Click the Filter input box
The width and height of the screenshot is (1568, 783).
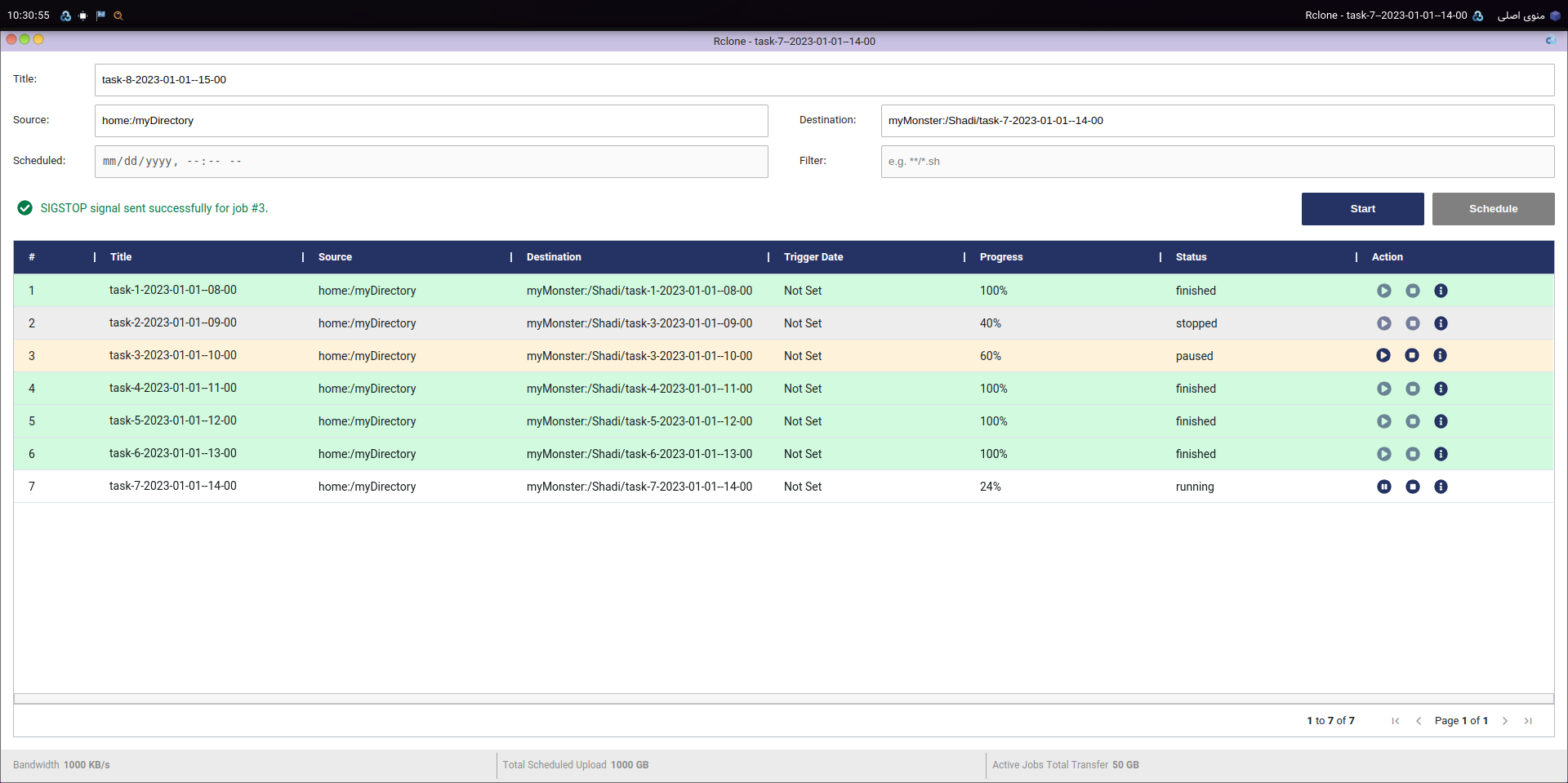tap(1217, 162)
